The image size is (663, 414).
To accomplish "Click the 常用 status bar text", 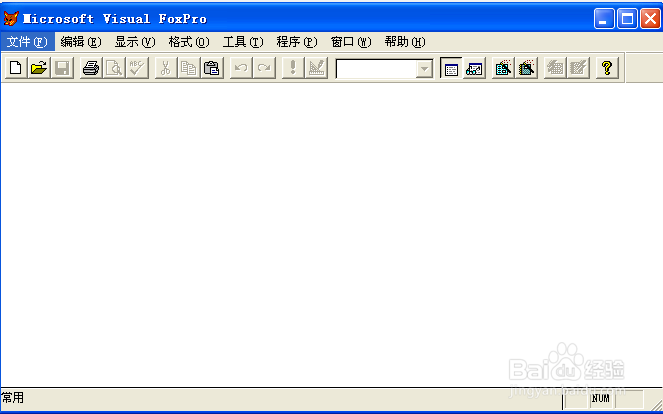I will click(13, 398).
